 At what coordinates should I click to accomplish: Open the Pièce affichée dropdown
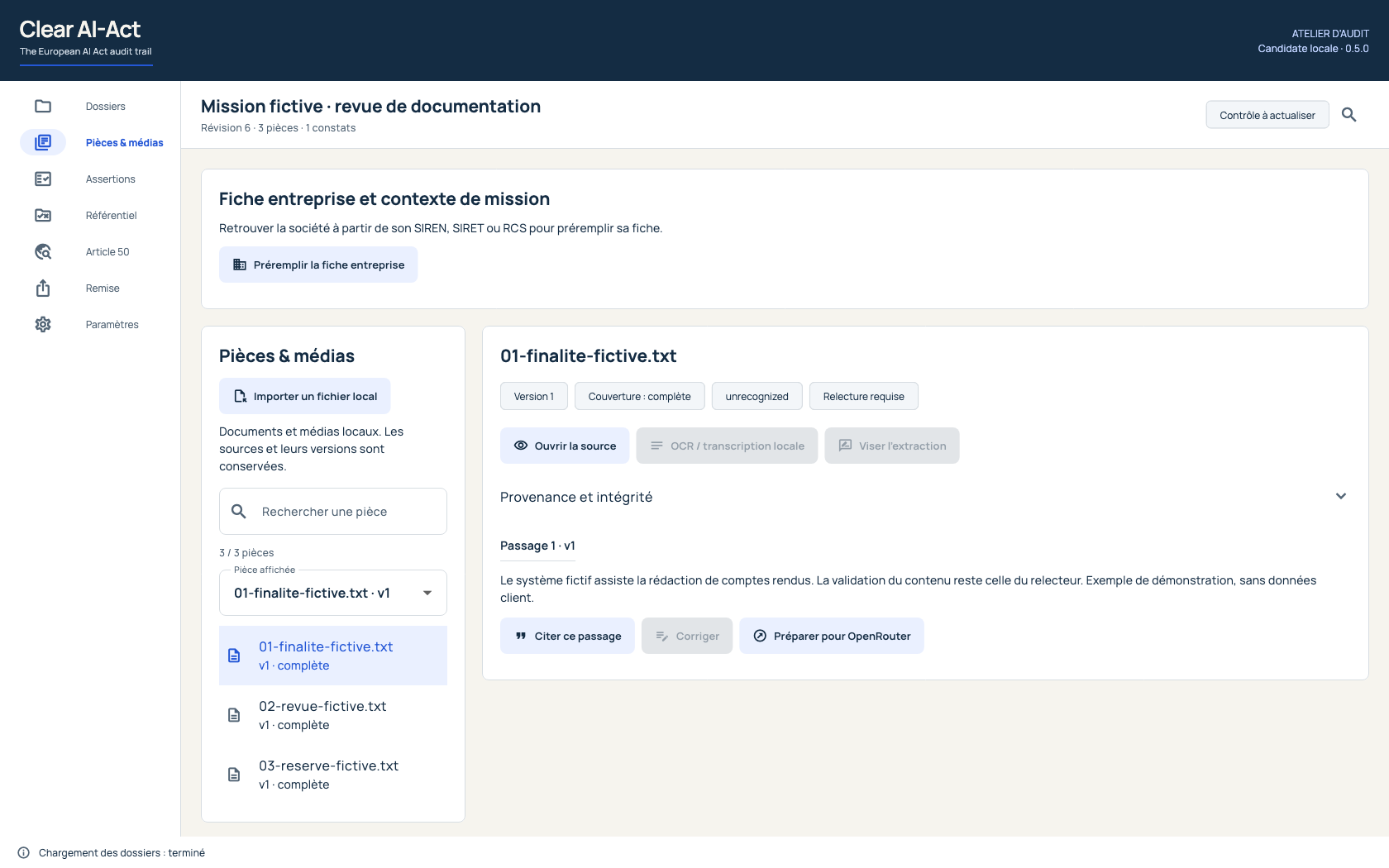(333, 593)
